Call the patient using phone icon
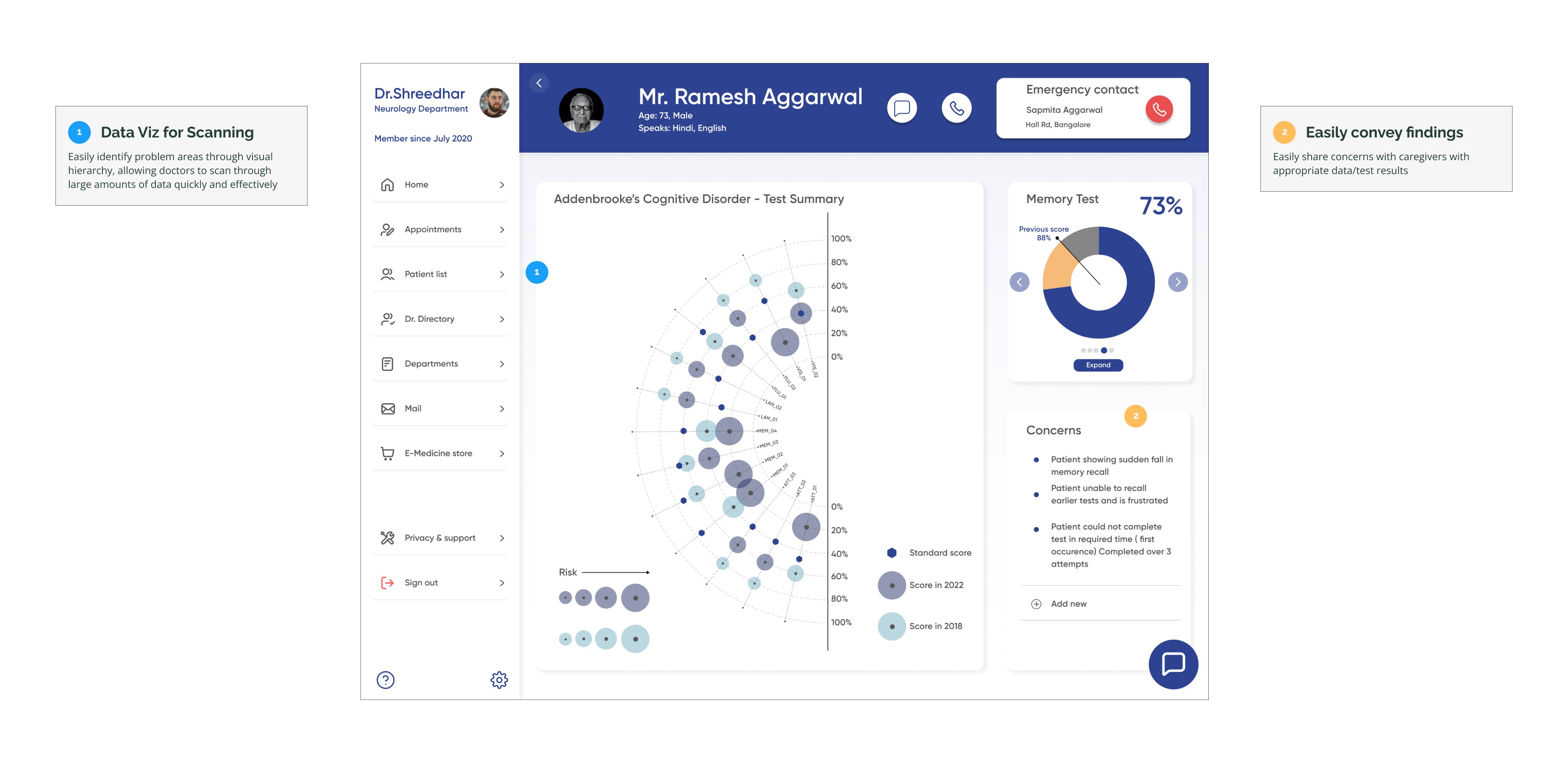1568x763 pixels. (956, 108)
